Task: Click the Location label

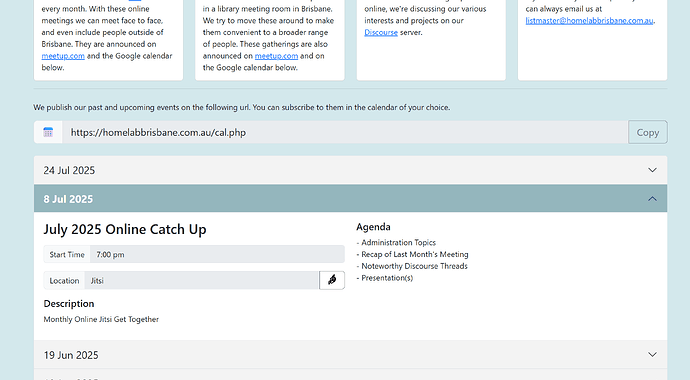Action: coord(64,280)
